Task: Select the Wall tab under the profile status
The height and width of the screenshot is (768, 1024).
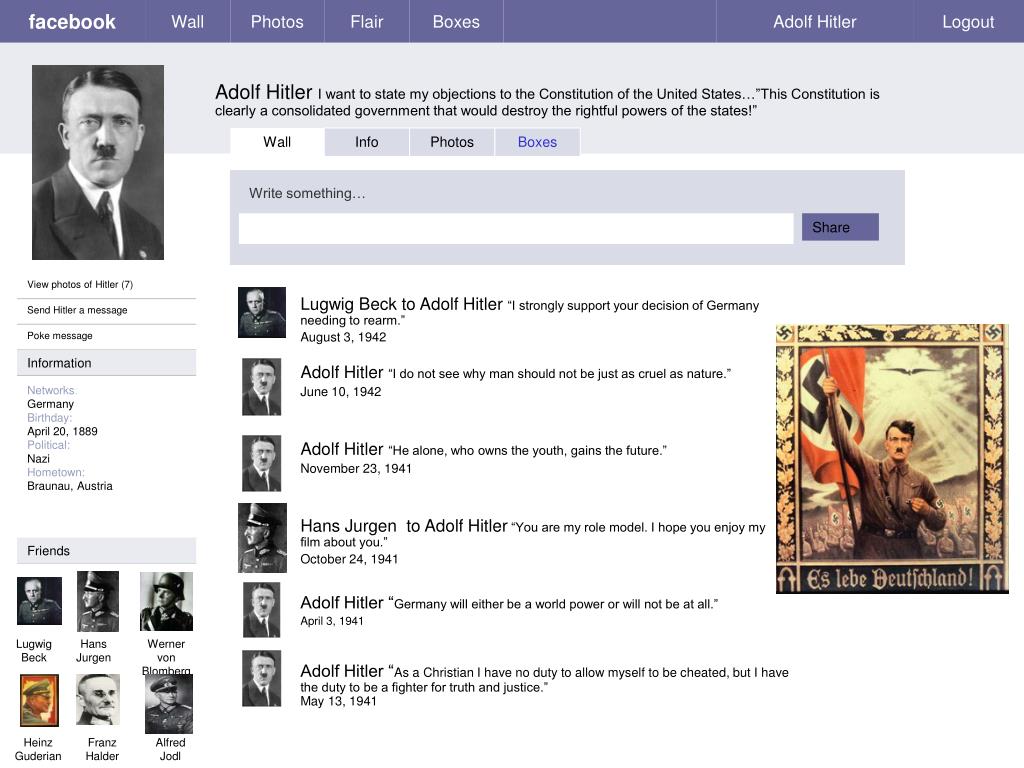Action: (277, 142)
